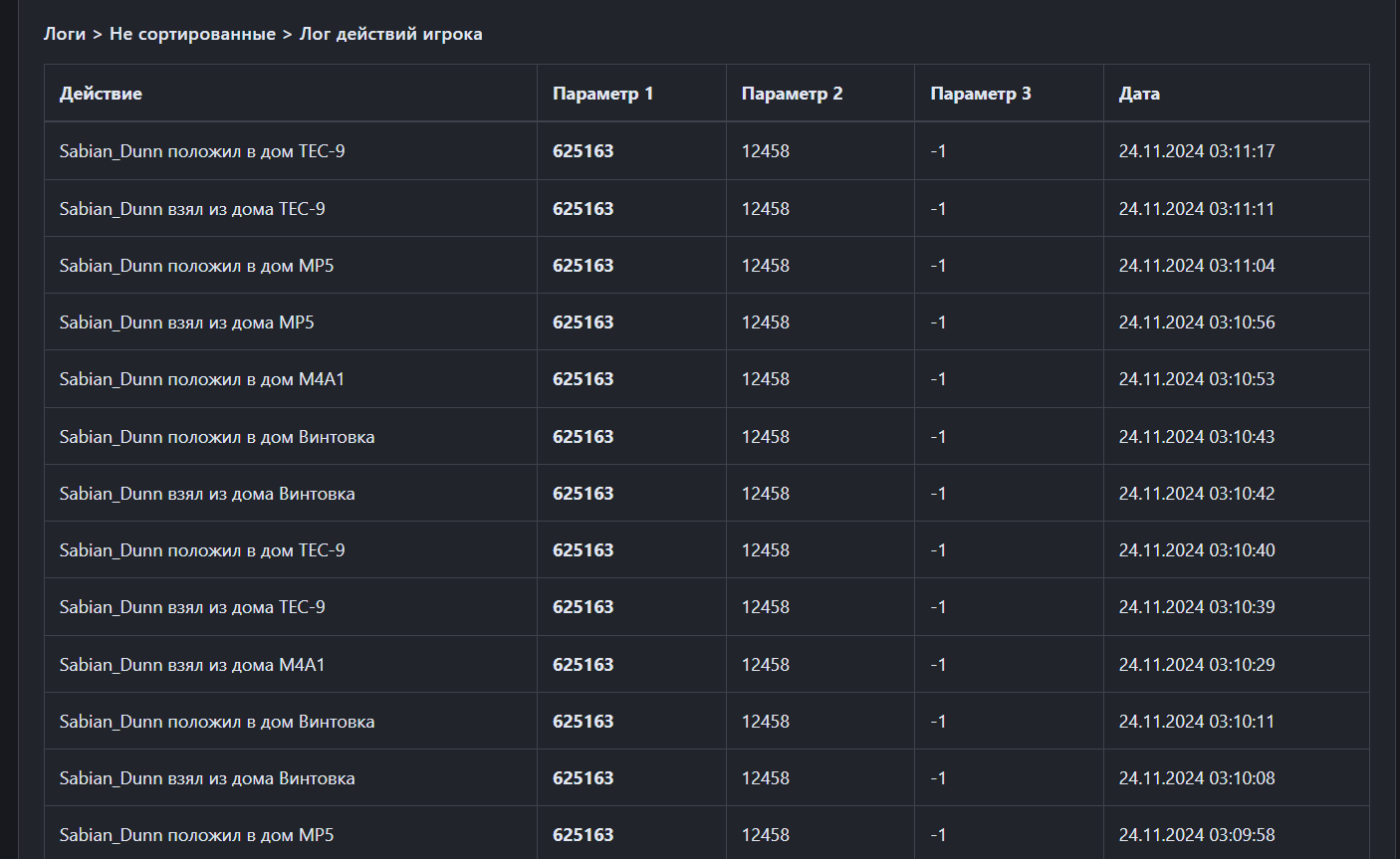Click 12458 in the 03:10:08 row
Screen dimensions: 1400x859
point(765,778)
